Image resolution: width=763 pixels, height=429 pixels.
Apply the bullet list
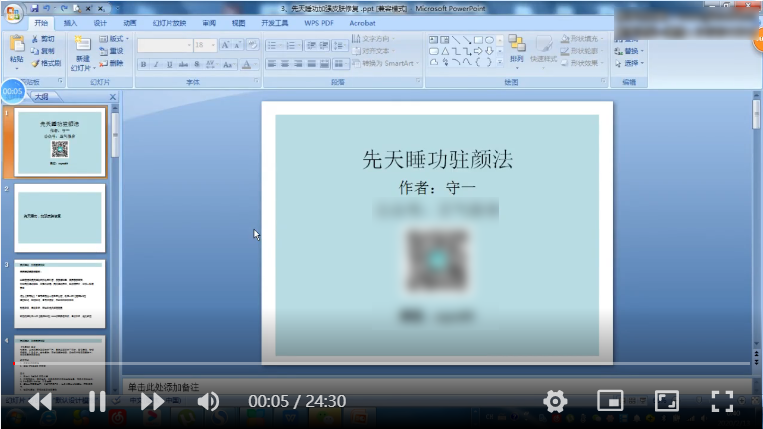pyautogui.click(x=274, y=45)
